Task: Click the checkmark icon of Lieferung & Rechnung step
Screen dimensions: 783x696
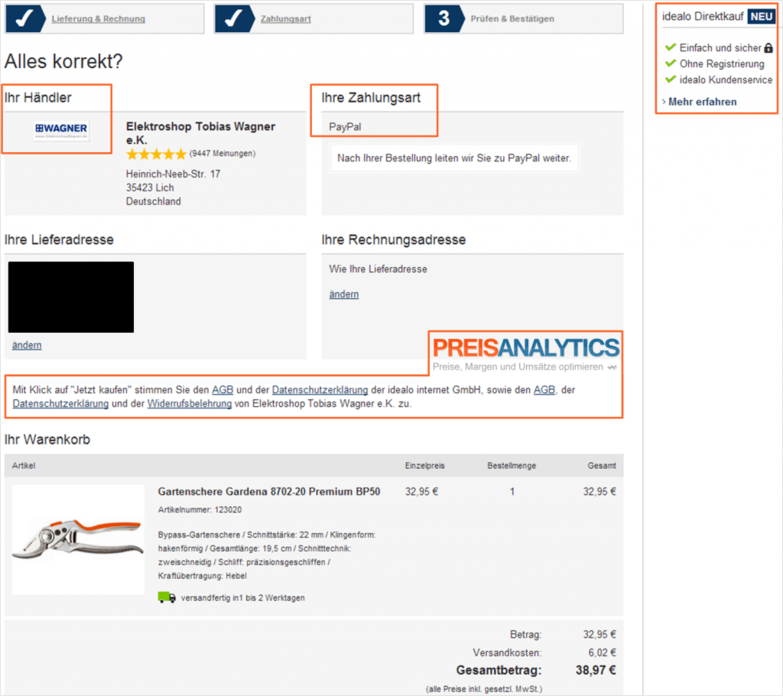Action: [x=30, y=18]
